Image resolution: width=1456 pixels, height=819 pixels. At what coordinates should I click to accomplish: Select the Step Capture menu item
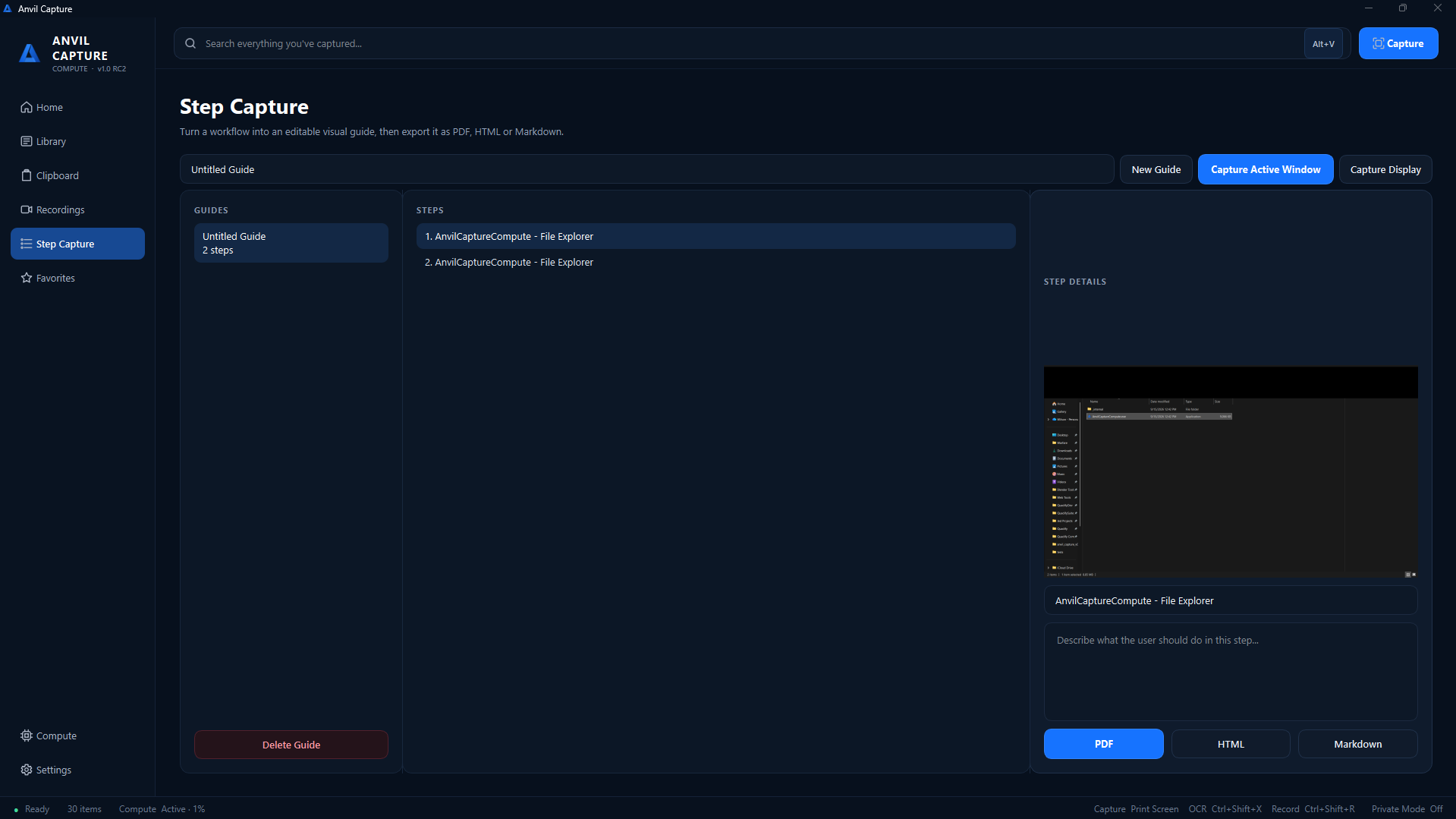pyautogui.click(x=77, y=244)
